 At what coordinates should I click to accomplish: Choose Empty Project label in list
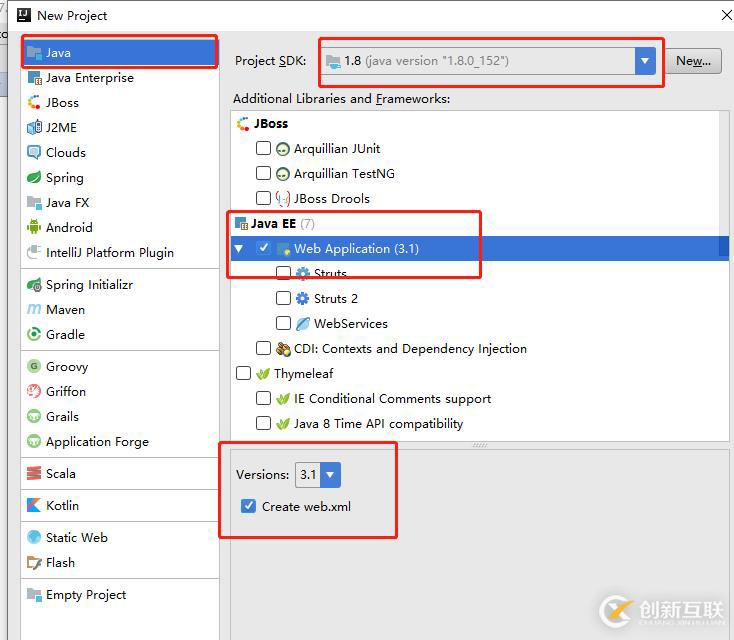point(86,595)
